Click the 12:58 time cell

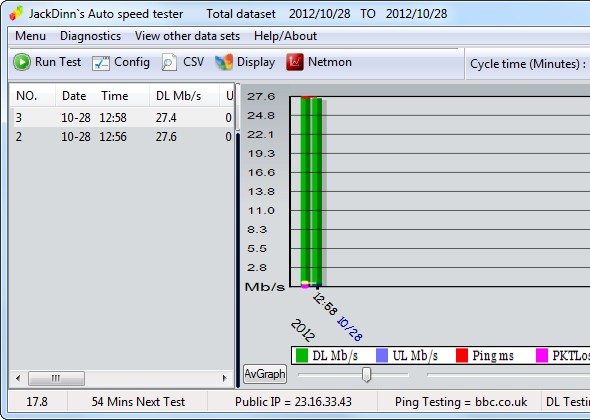coord(113,118)
